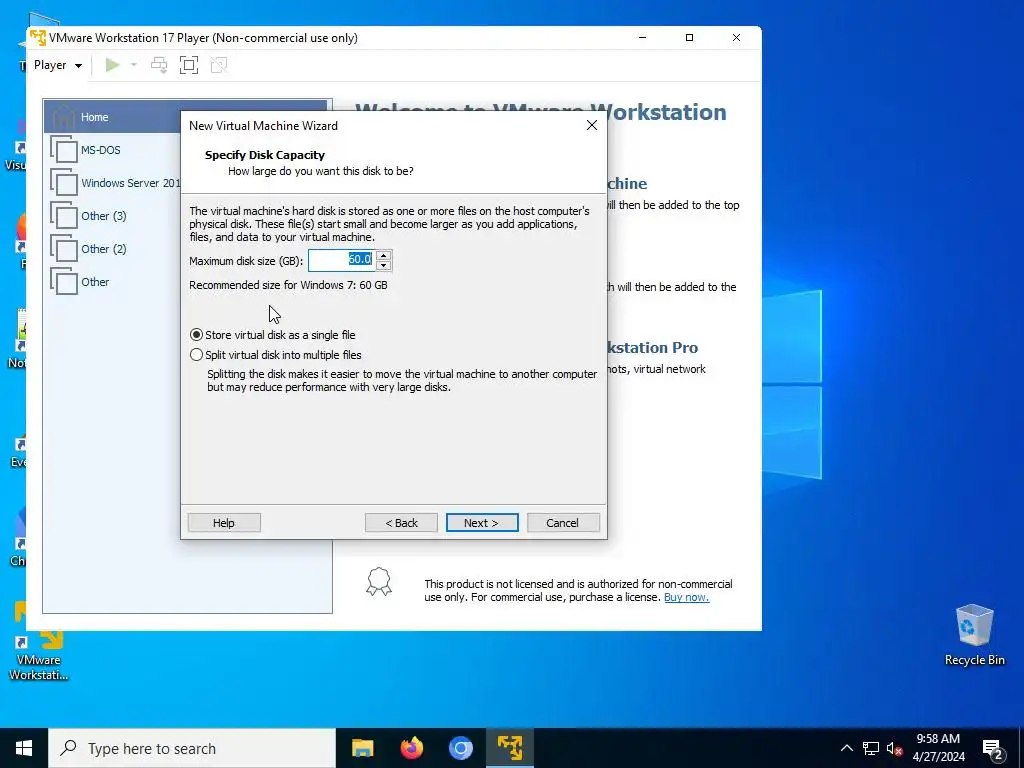Click the license ribbon badge icon
This screenshot has width=1024, height=768.
379,581
